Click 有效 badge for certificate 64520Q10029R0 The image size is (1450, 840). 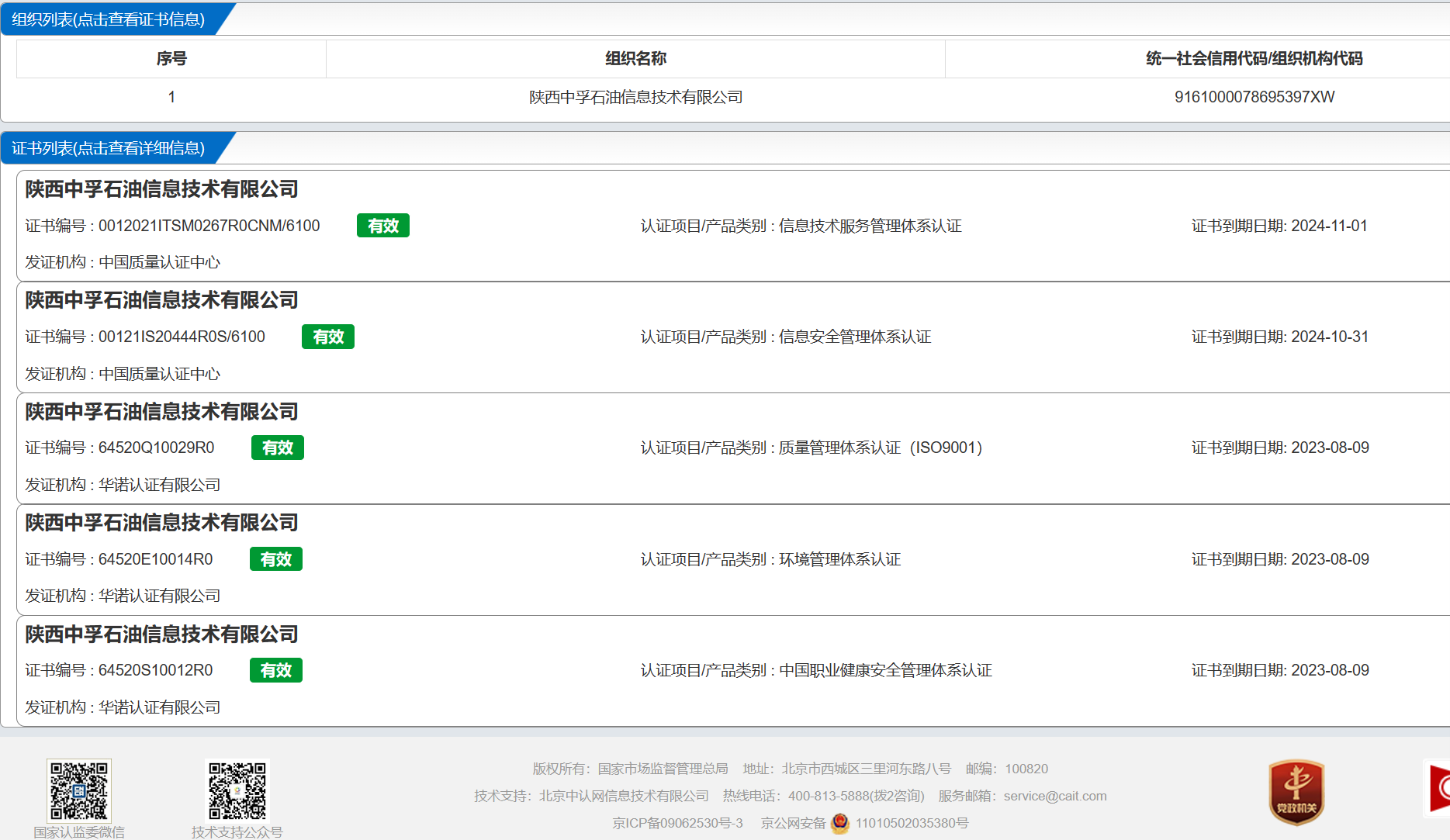(x=278, y=448)
